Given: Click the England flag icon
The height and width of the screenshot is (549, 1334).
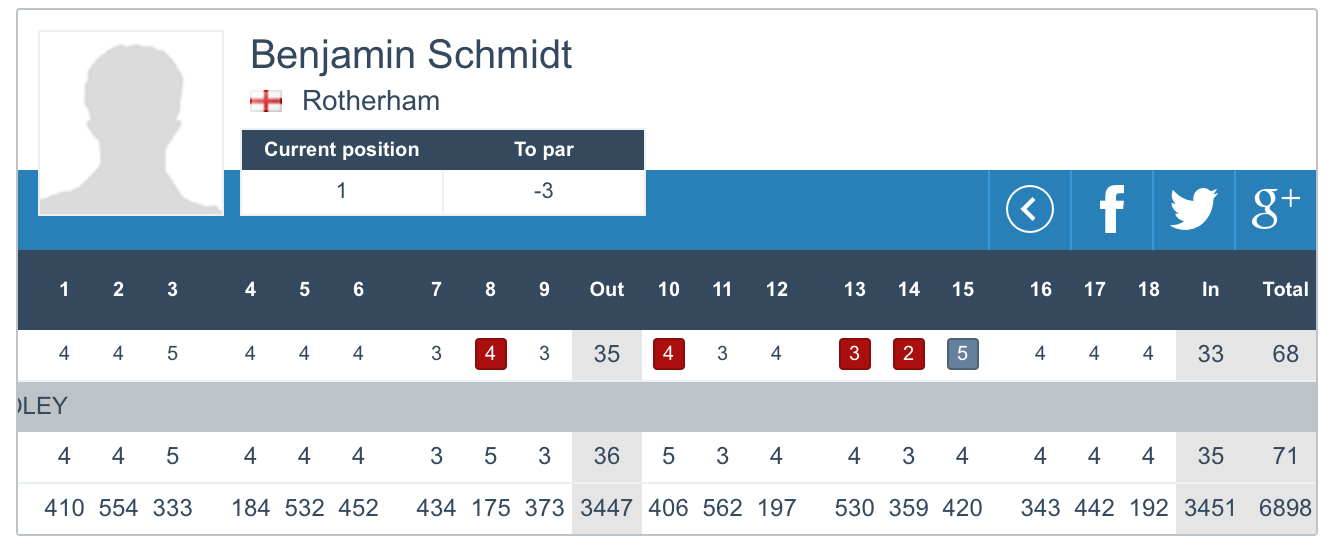Looking at the screenshot, I should click(x=265, y=101).
